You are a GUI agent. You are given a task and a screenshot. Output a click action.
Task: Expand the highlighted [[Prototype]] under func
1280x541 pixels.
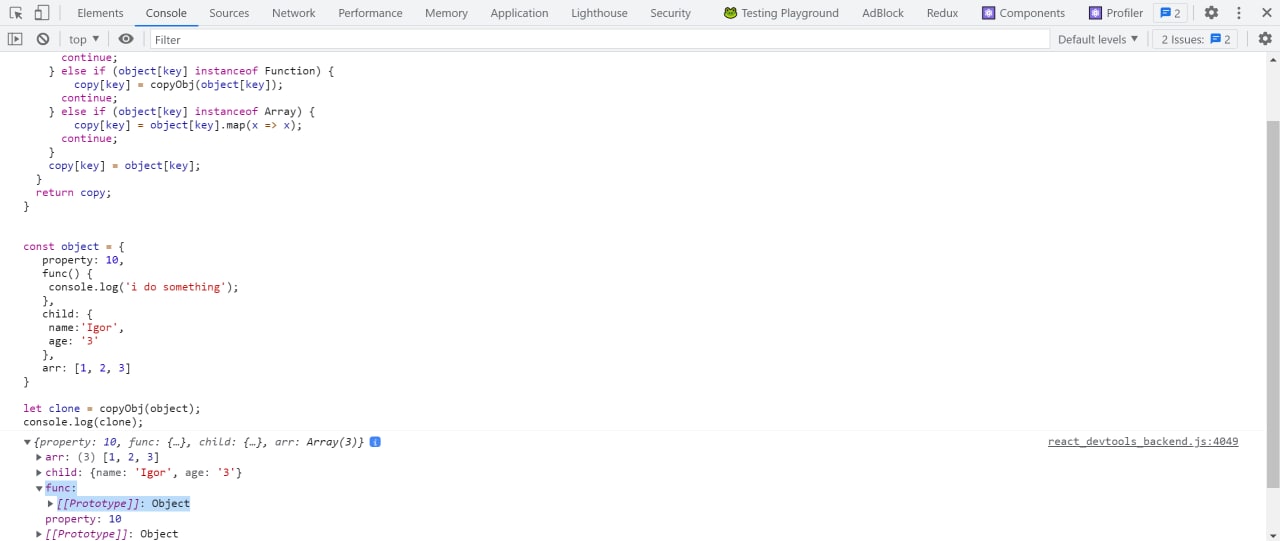click(x=51, y=503)
